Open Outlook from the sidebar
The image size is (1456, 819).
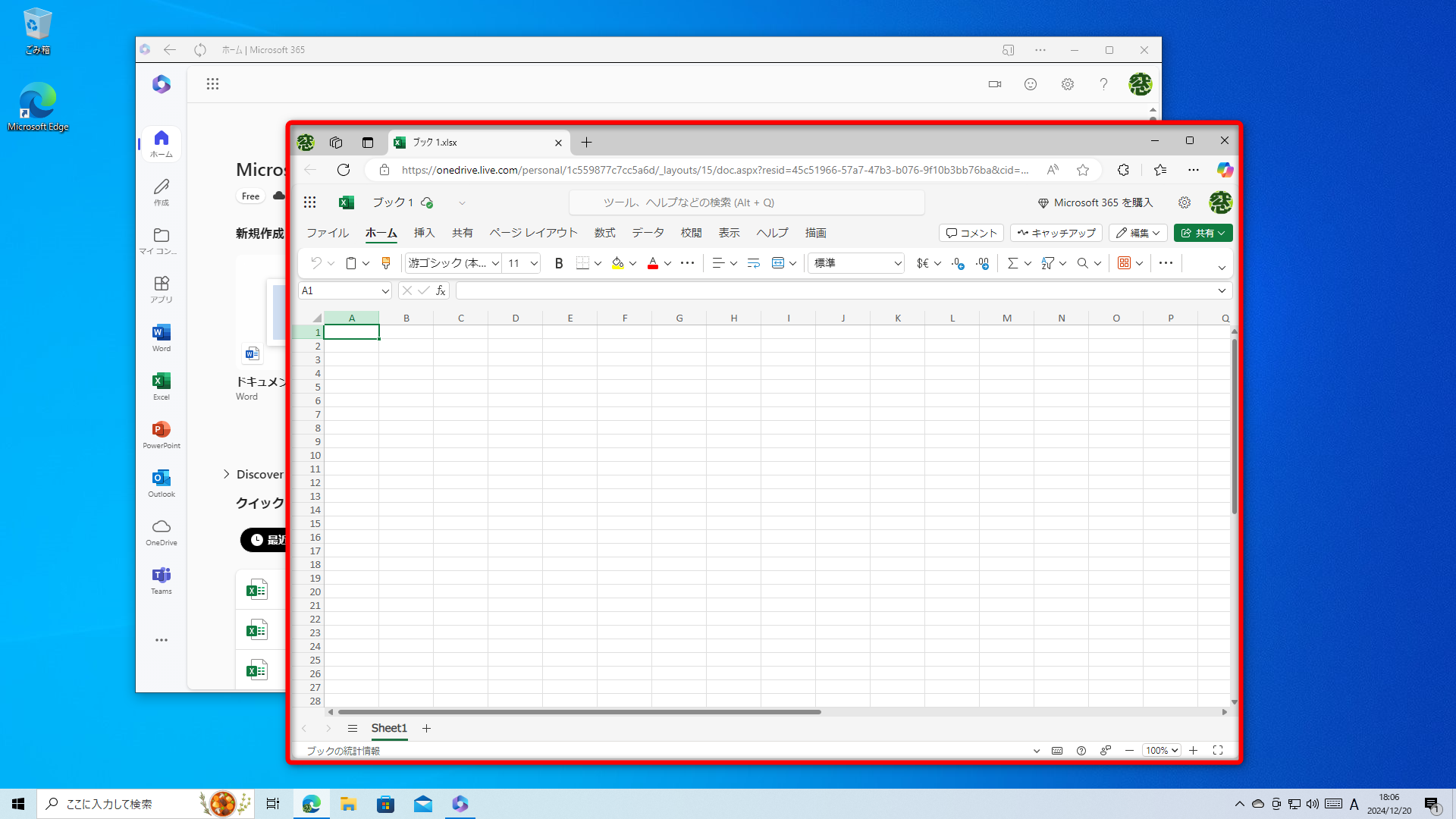point(161,483)
